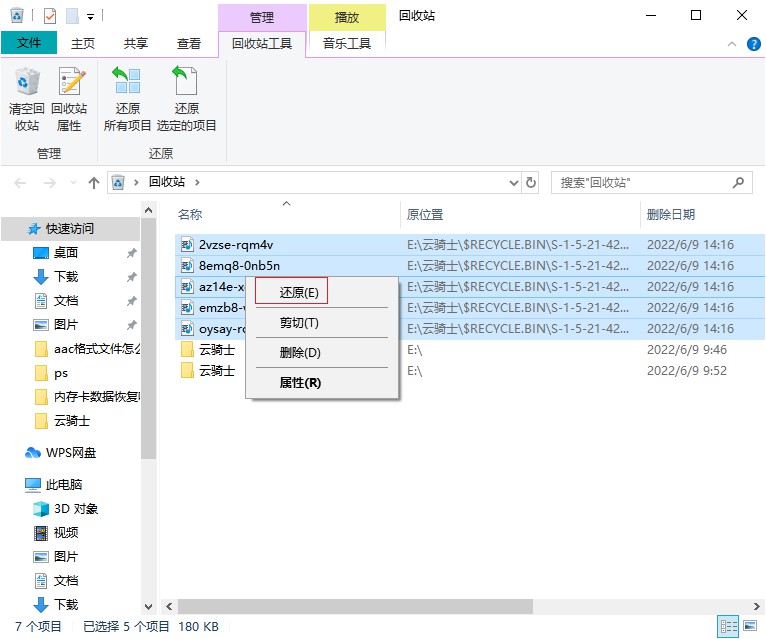Click sidebar scrollbar up arrow

149,210
